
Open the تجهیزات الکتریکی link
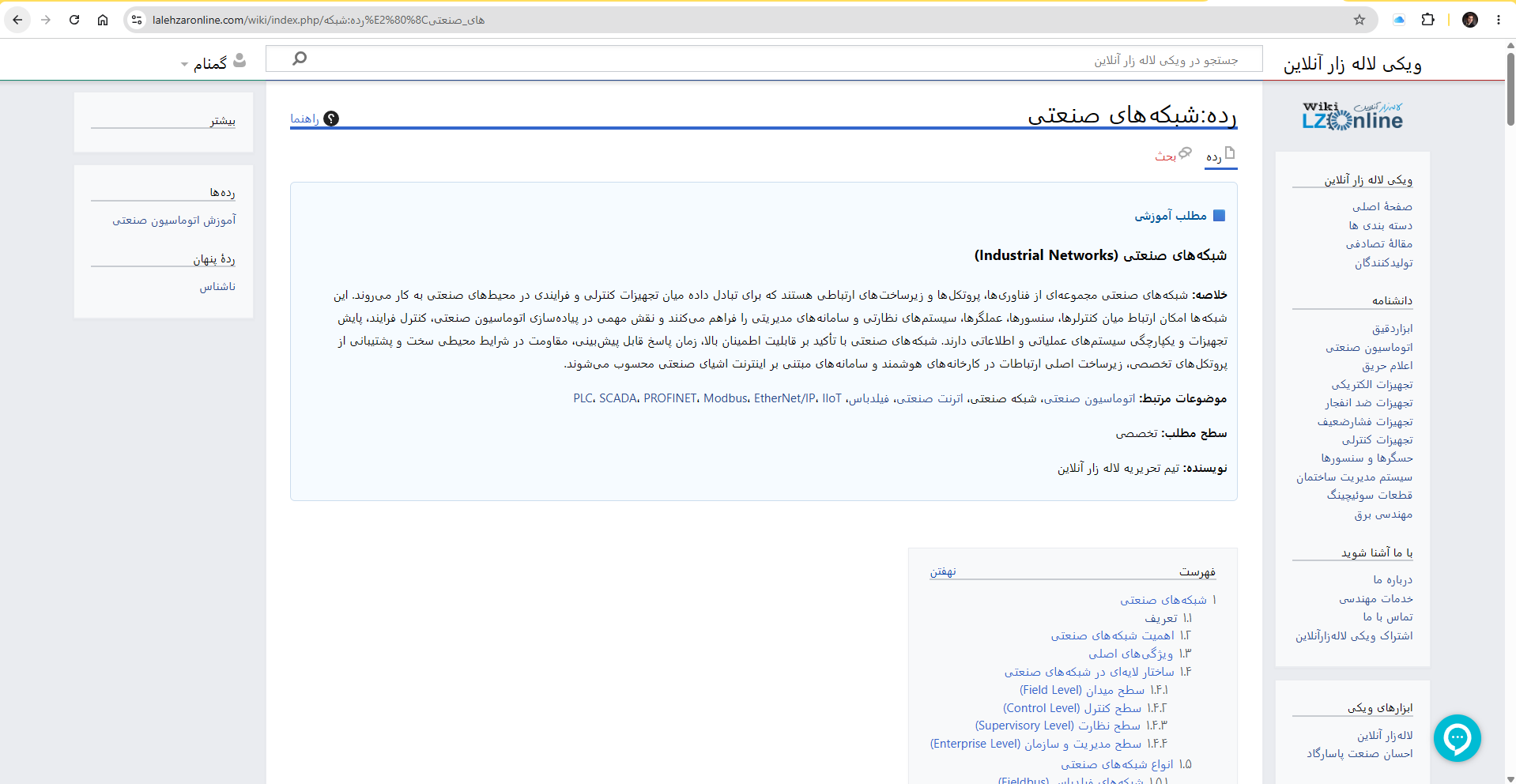pos(1372,384)
